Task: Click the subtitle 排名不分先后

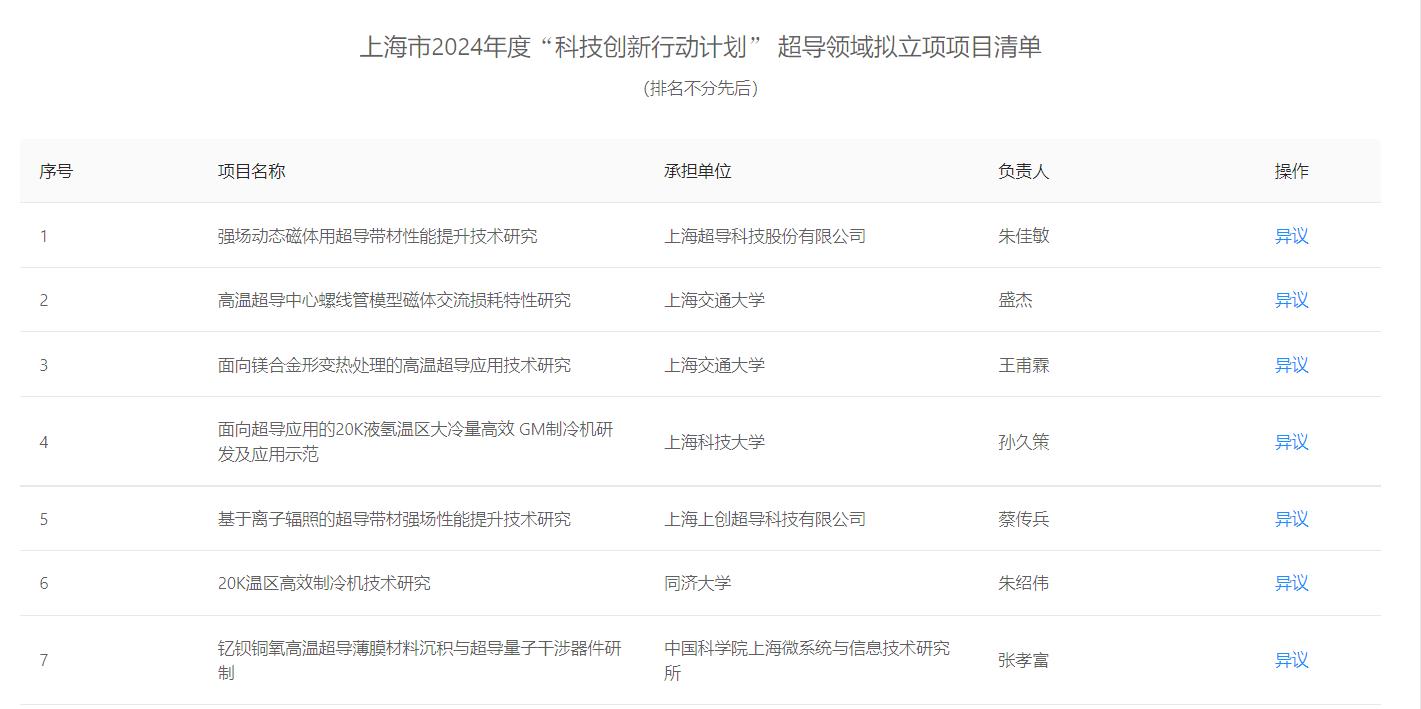Action: click(x=700, y=88)
